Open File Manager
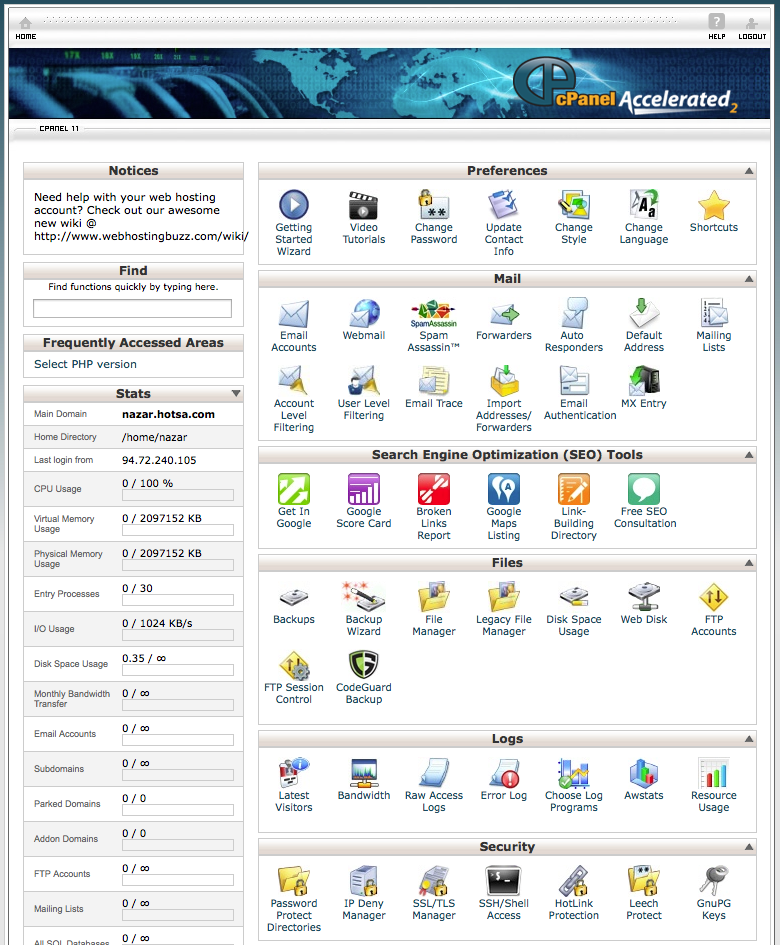 433,597
